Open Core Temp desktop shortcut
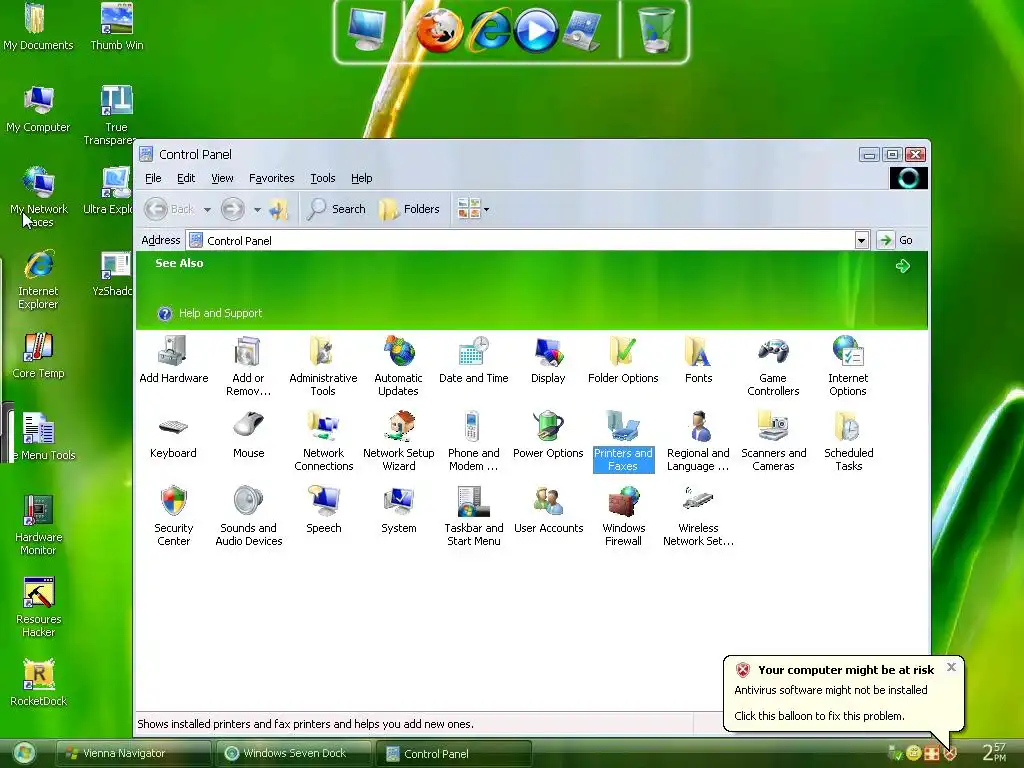 pyautogui.click(x=38, y=356)
